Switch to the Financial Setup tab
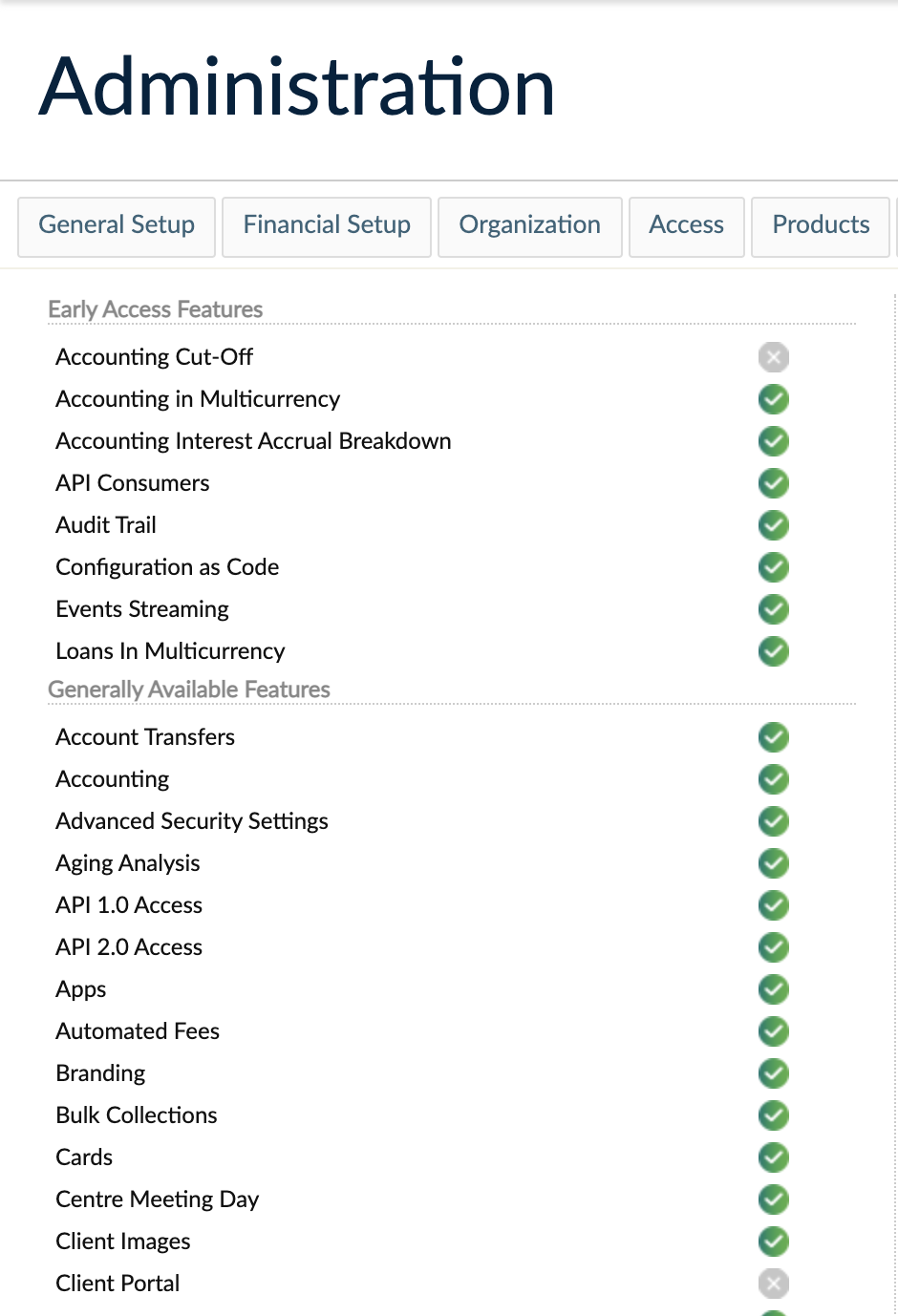Viewport: 898px width, 1316px height. coord(326,226)
